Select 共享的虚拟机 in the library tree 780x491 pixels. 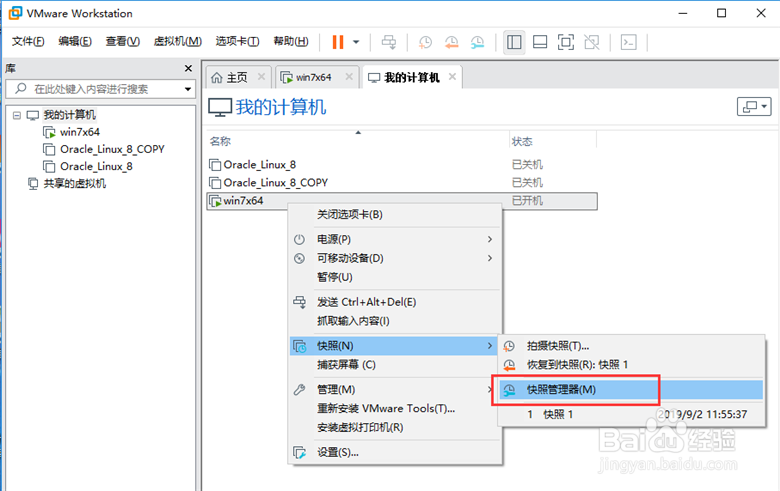(75, 184)
